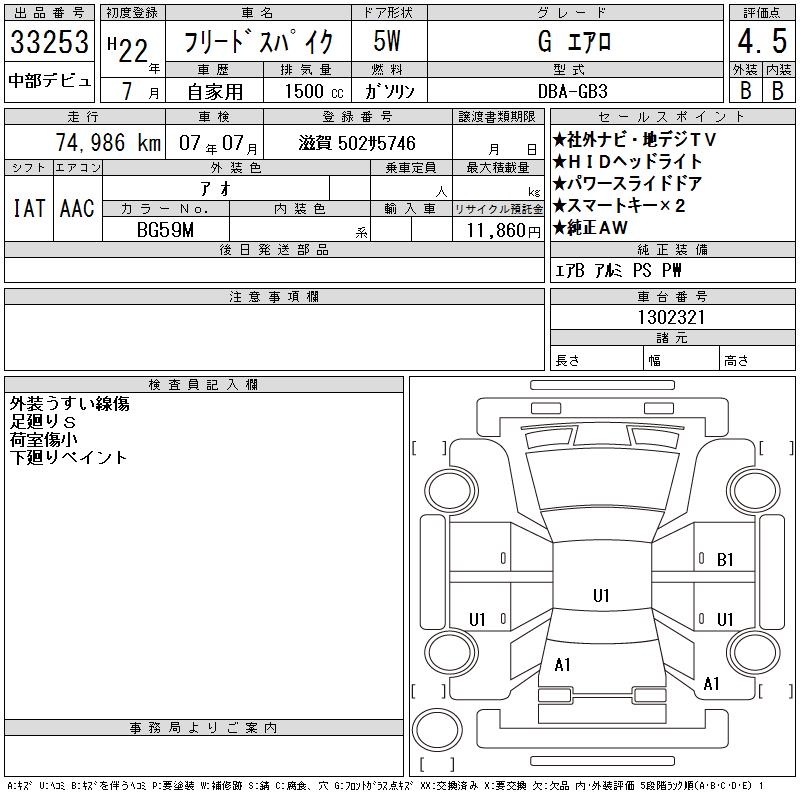Click the empty 内装色 field
Viewport: 800px width, 800px height.
point(300,229)
